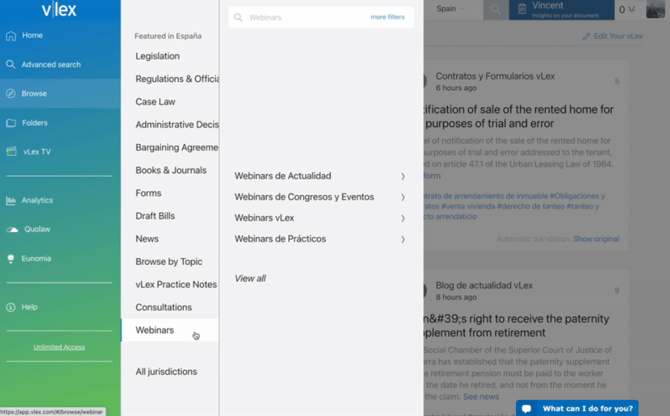Click Blog de actualidad vLex source name
670x416 pixels.
click(484, 286)
